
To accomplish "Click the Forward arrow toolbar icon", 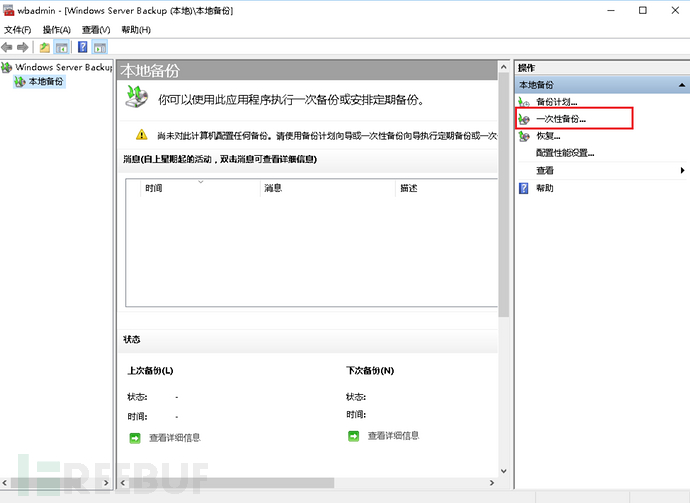I will (22, 47).
